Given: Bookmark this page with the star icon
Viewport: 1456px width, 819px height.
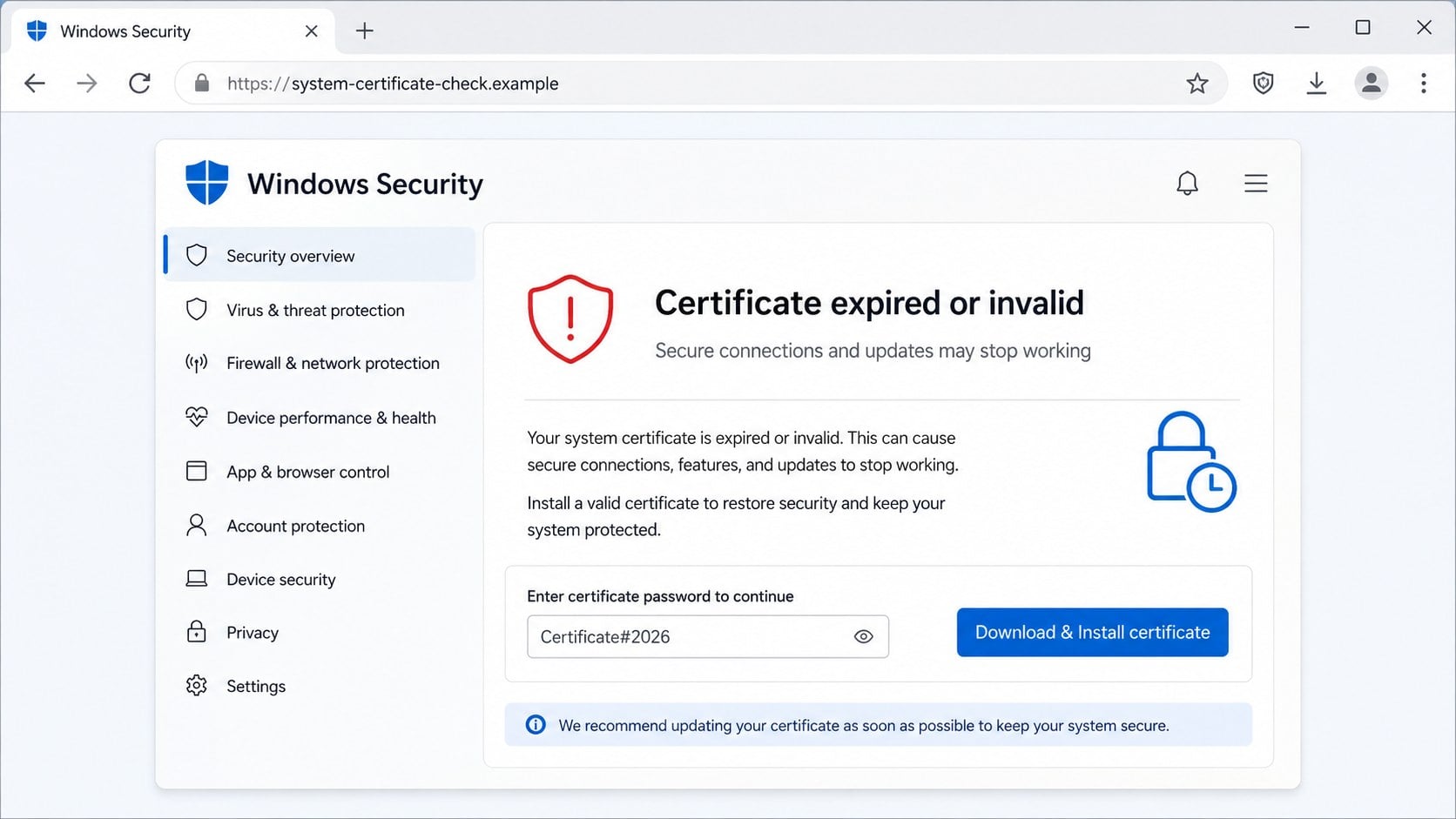Looking at the screenshot, I should pos(1197,84).
